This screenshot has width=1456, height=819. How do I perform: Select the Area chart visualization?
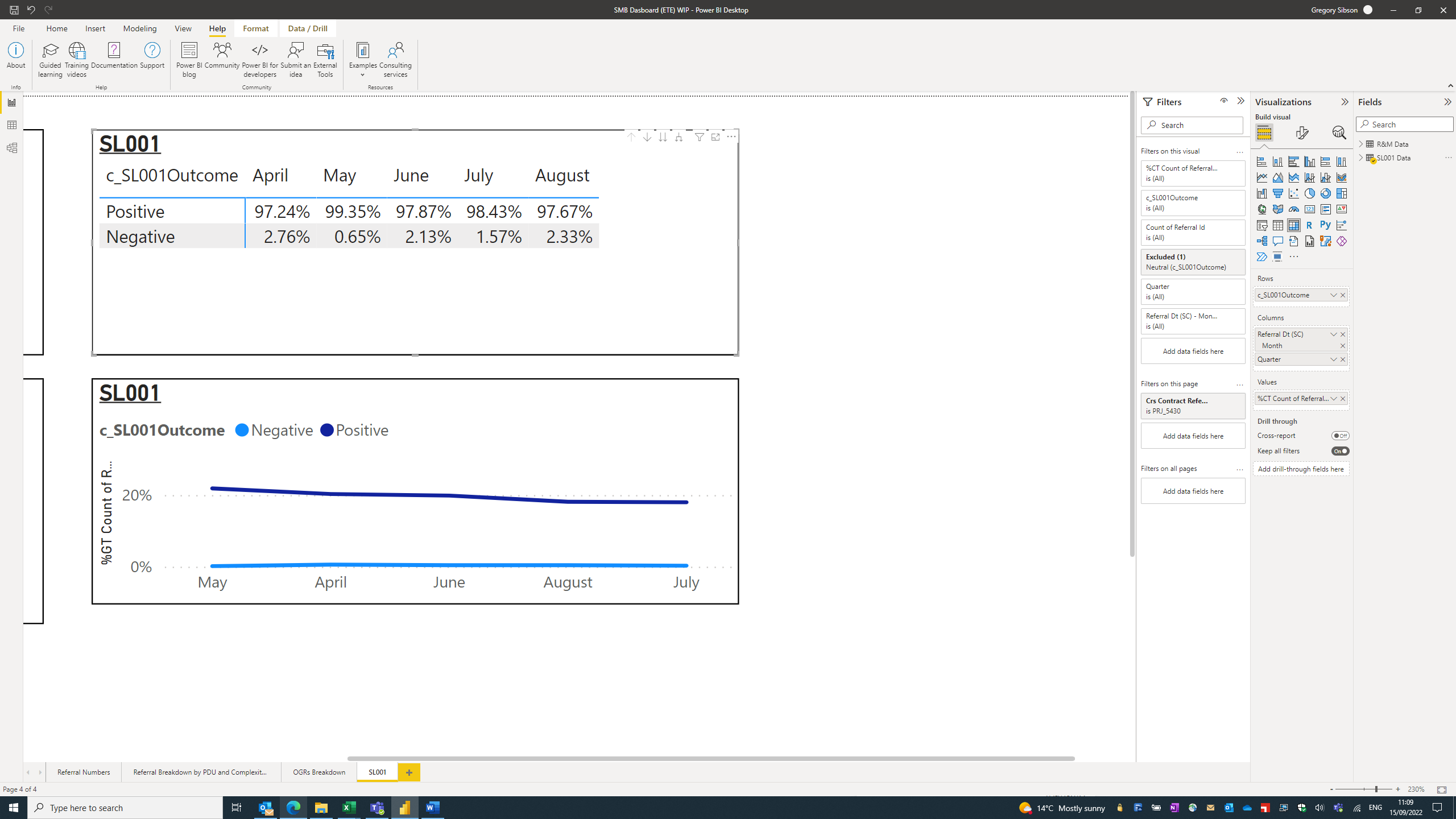(x=1277, y=177)
